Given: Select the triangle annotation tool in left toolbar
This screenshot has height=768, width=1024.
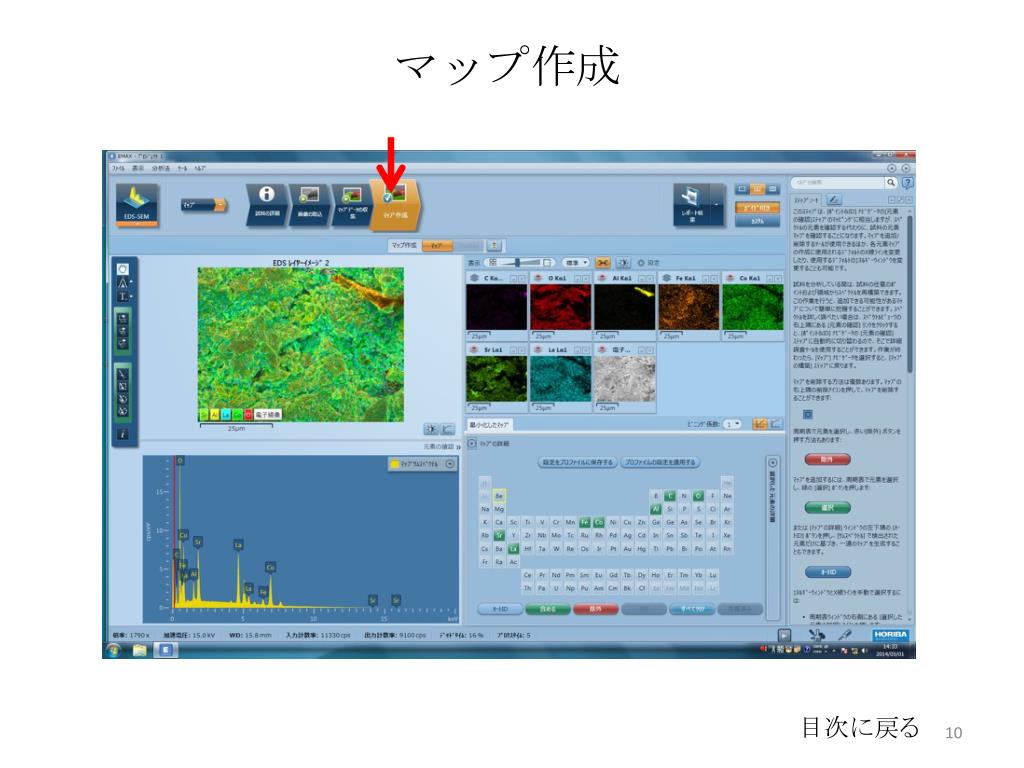Looking at the screenshot, I should tap(122, 283).
